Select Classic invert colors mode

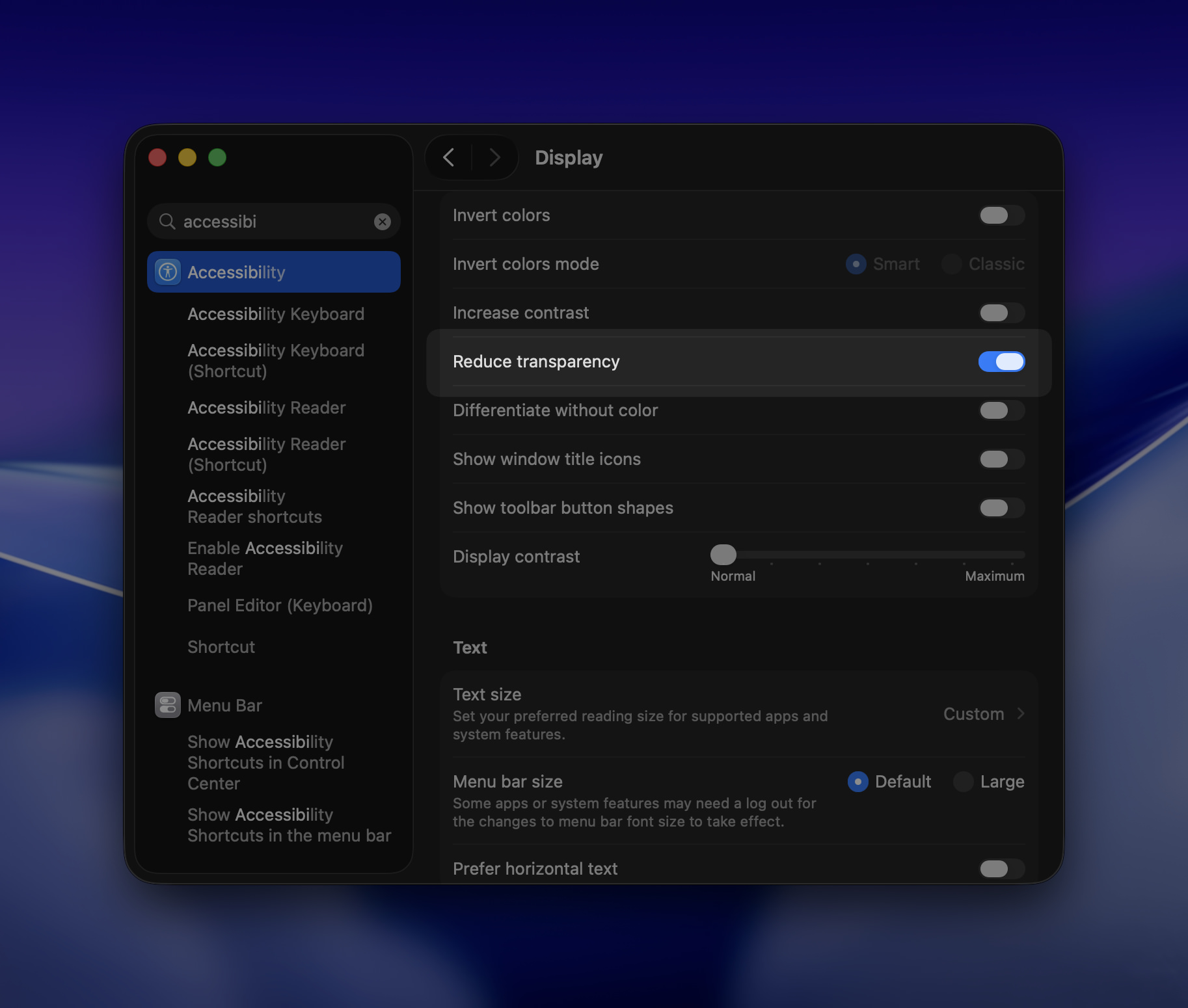tap(952, 264)
